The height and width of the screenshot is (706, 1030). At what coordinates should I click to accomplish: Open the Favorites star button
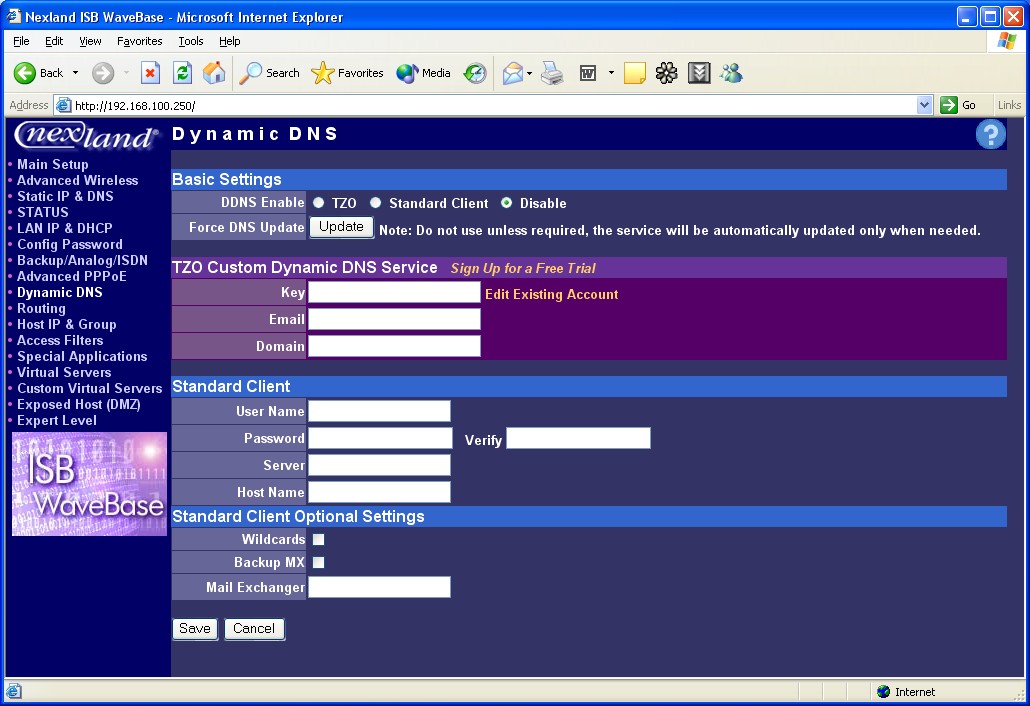click(x=347, y=73)
